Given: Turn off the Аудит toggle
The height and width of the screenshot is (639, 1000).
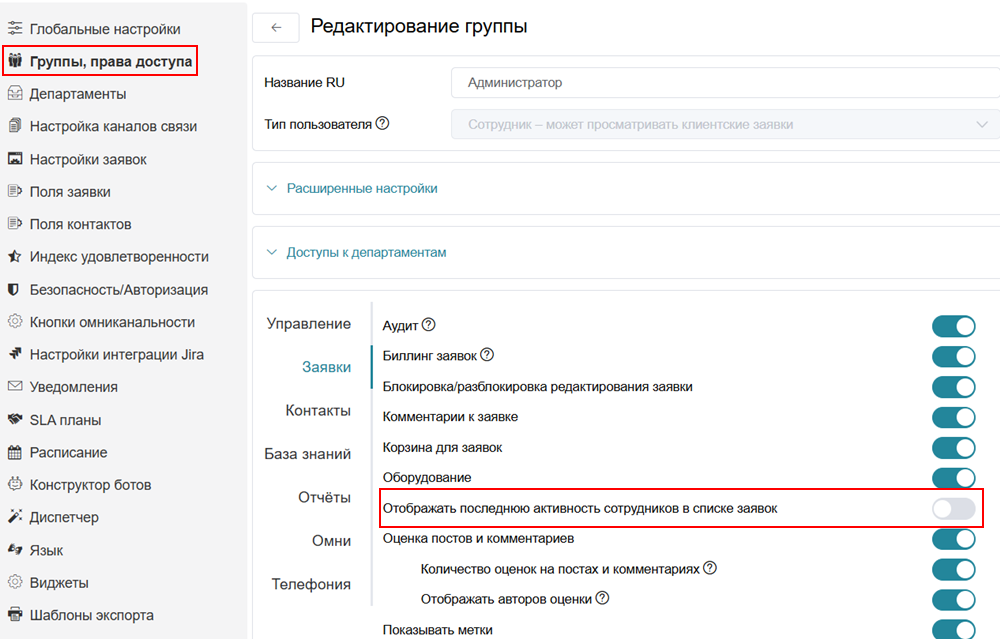Looking at the screenshot, I should [x=953, y=326].
